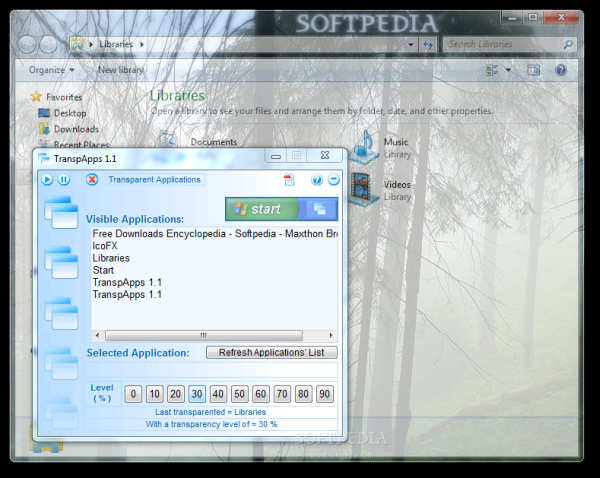
Task: Click the Selected Application text field
Action: pyautogui.click(x=211, y=370)
